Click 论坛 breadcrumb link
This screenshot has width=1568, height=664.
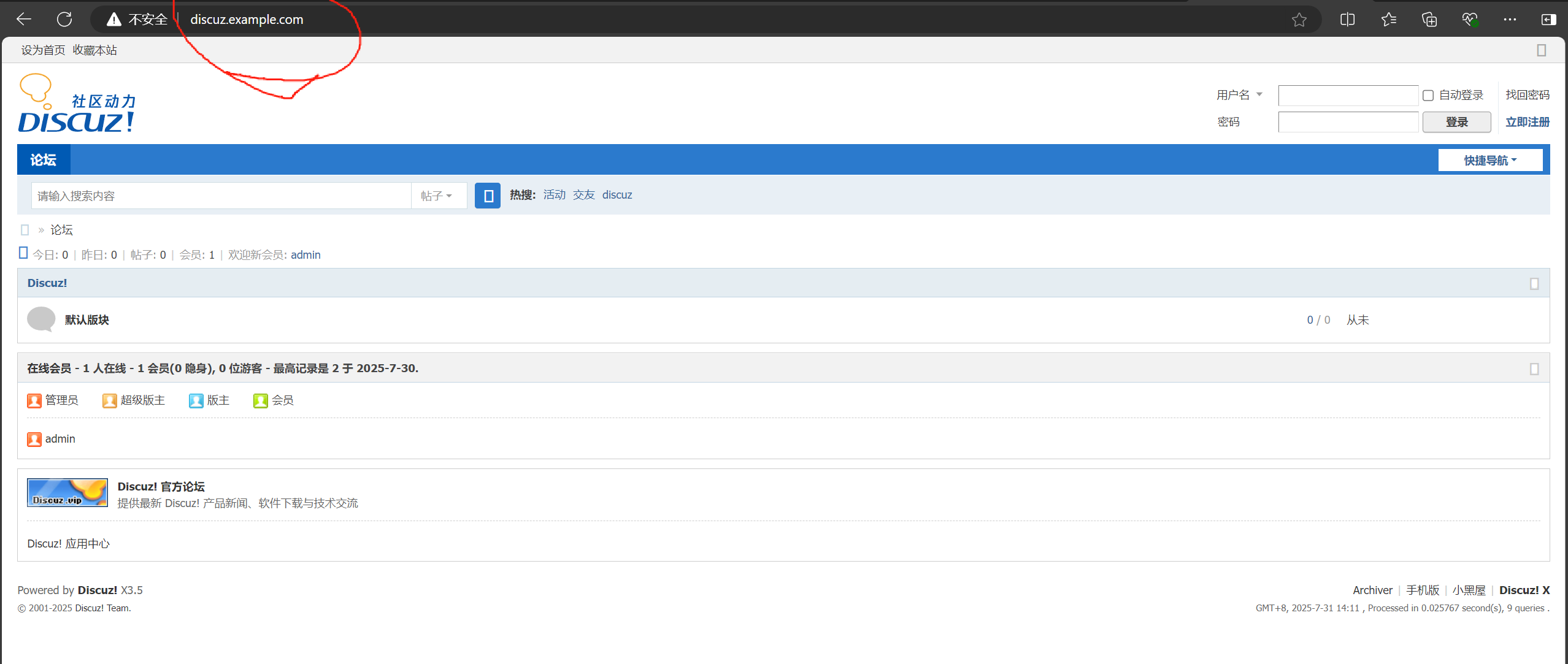click(x=62, y=230)
